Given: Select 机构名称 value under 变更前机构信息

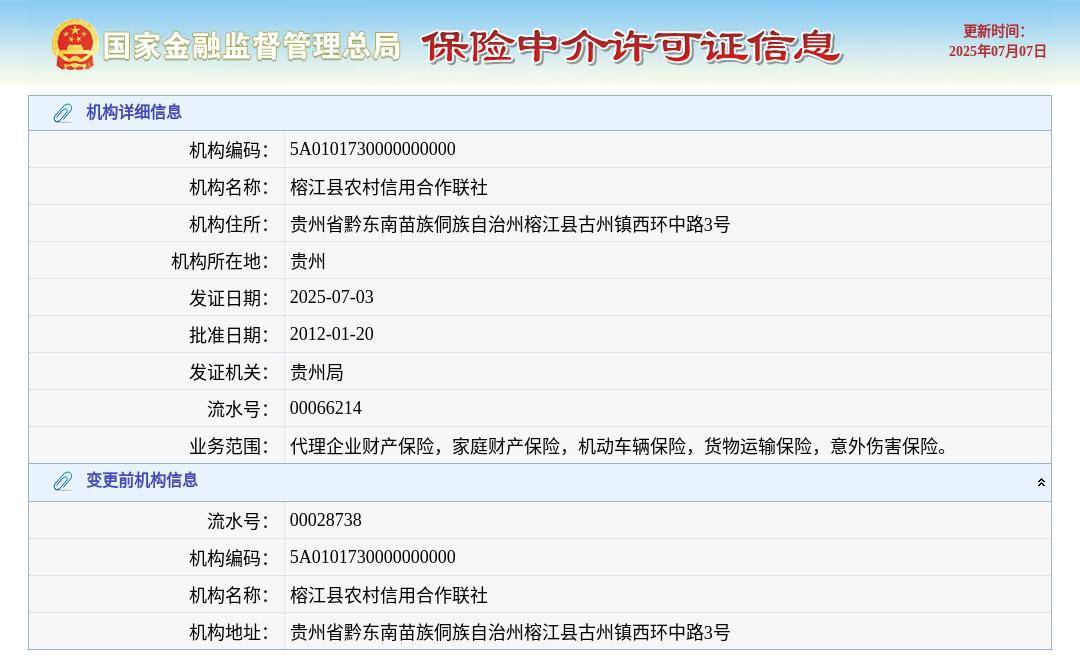Looking at the screenshot, I should pos(388,594).
